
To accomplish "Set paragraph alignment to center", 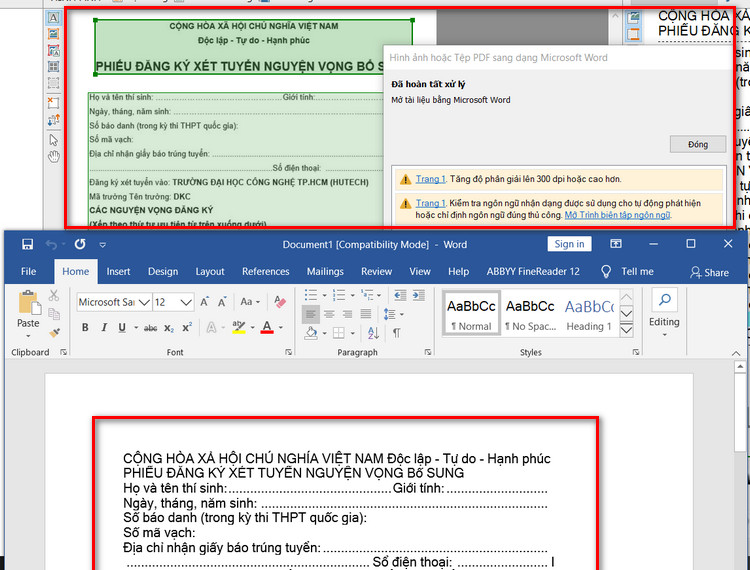I will point(329,314).
